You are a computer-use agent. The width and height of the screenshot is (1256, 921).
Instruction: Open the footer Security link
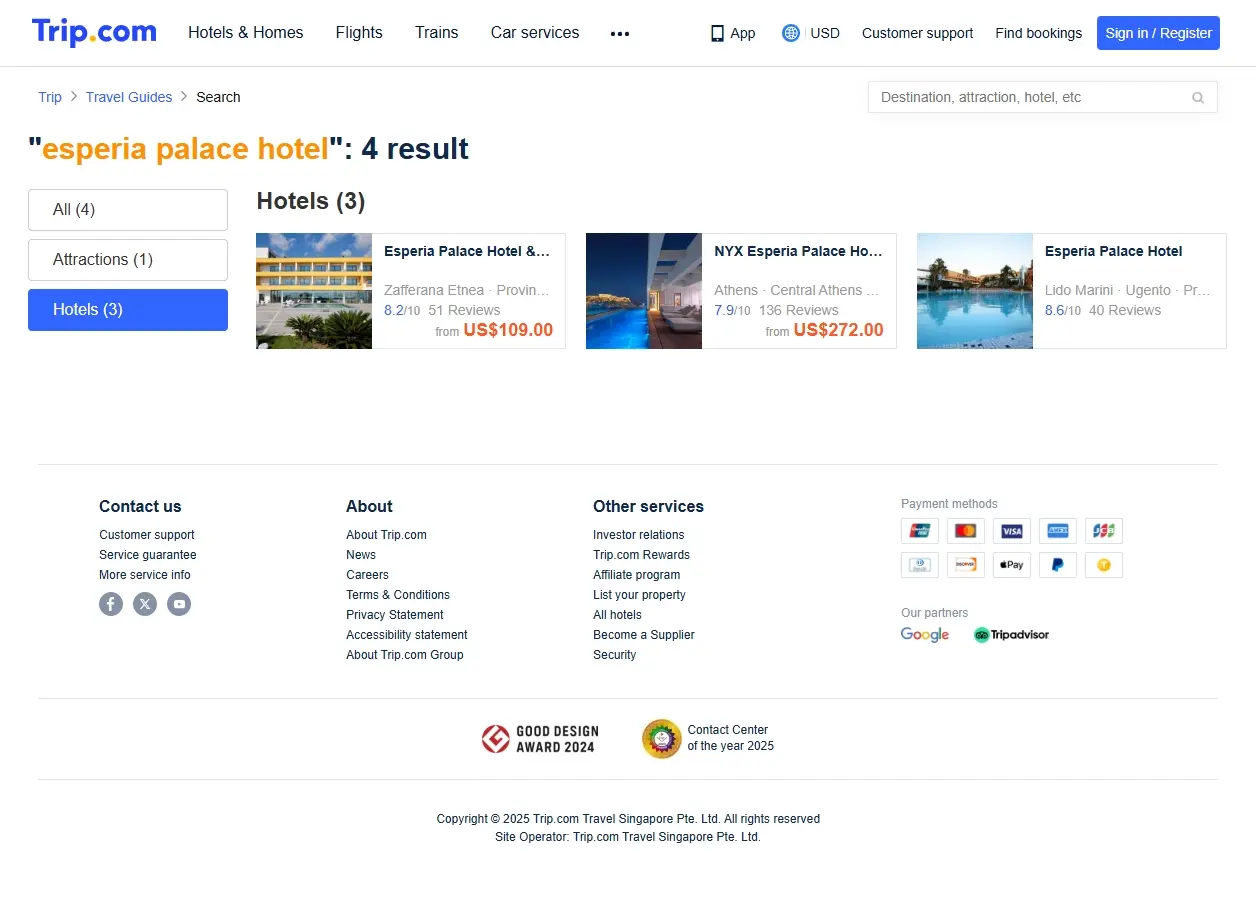pos(614,655)
